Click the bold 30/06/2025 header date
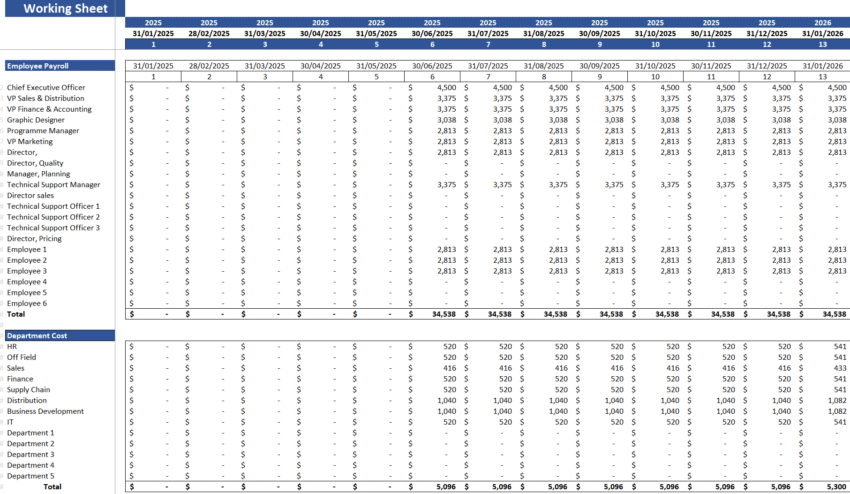 pyautogui.click(x=432, y=34)
